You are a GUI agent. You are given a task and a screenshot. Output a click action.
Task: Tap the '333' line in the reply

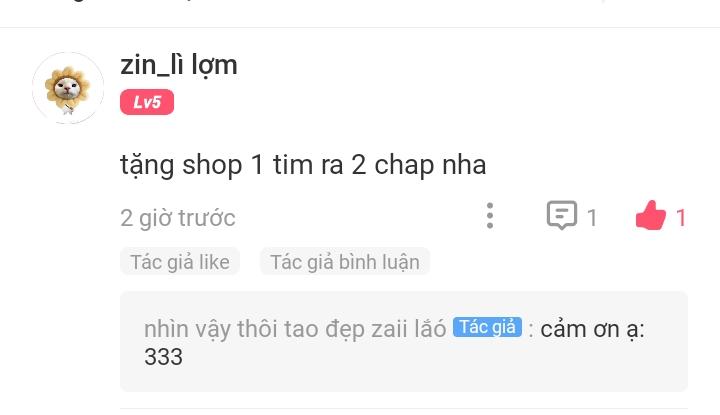[x=163, y=357]
